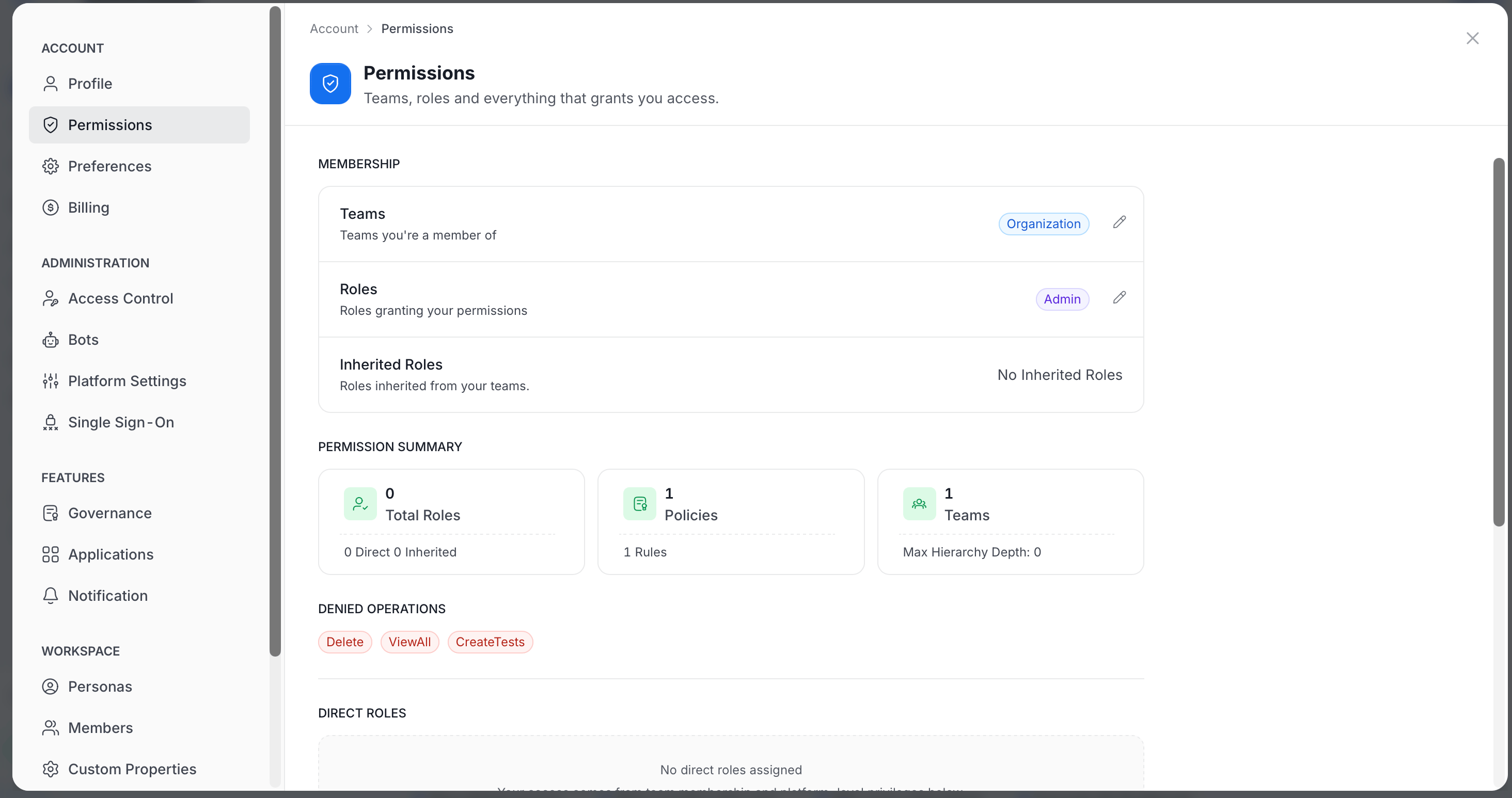
Task: Open Platform Settings label in sidebar
Action: [x=128, y=381]
